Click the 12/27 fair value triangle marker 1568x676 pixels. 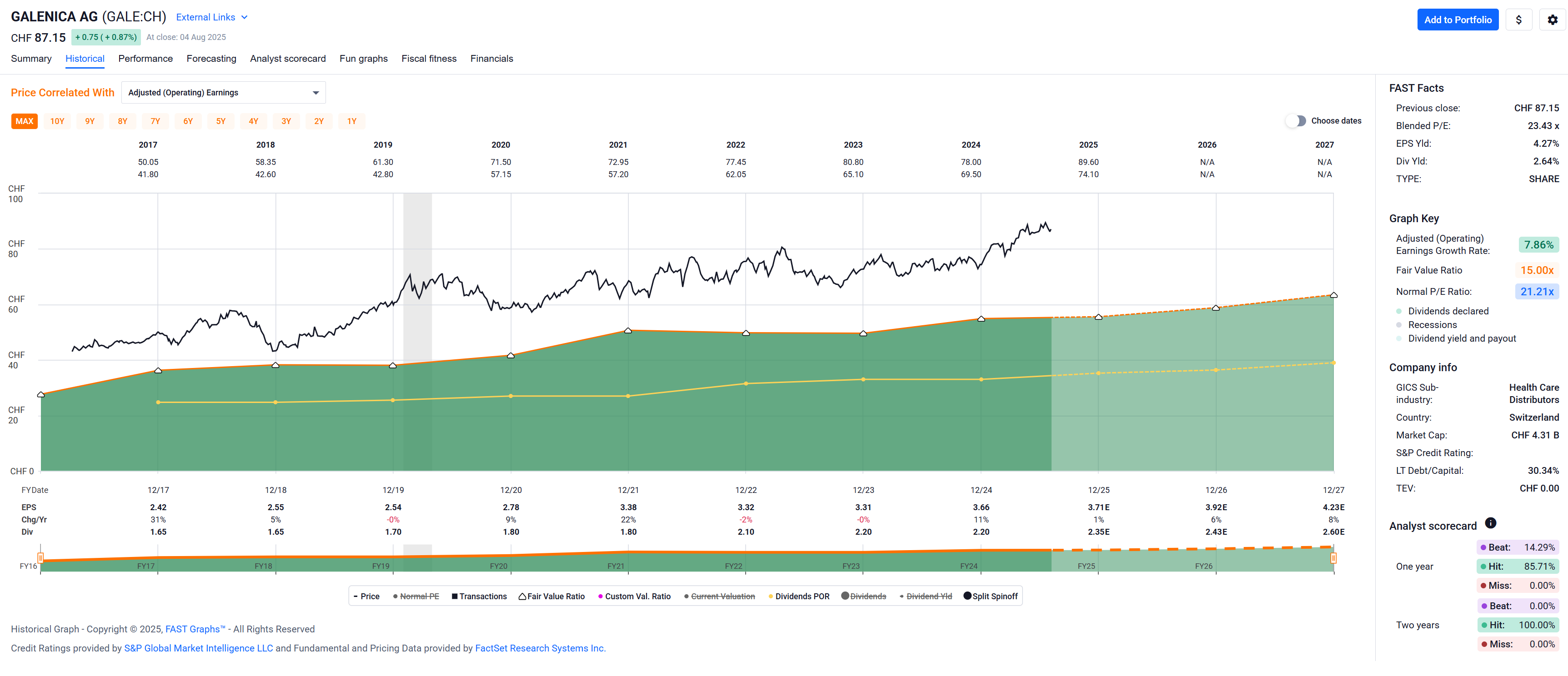coord(1333,294)
